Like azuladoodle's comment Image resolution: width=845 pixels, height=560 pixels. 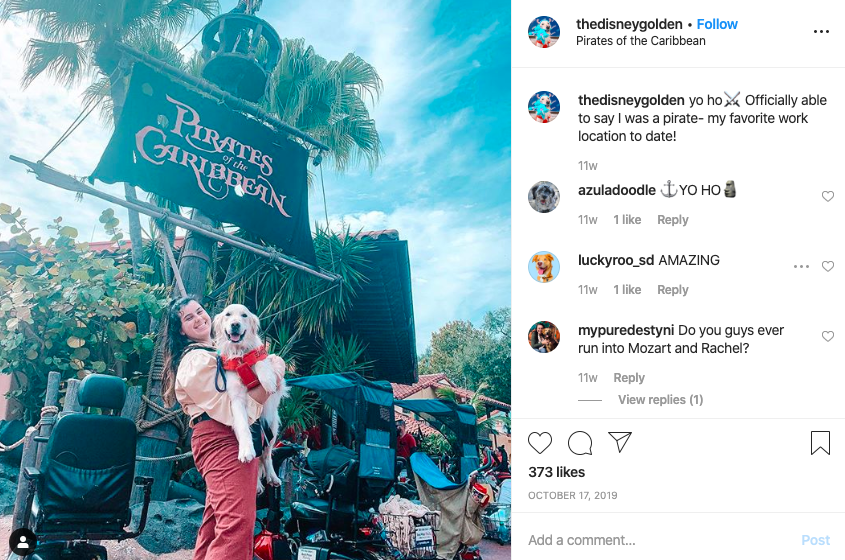828,196
